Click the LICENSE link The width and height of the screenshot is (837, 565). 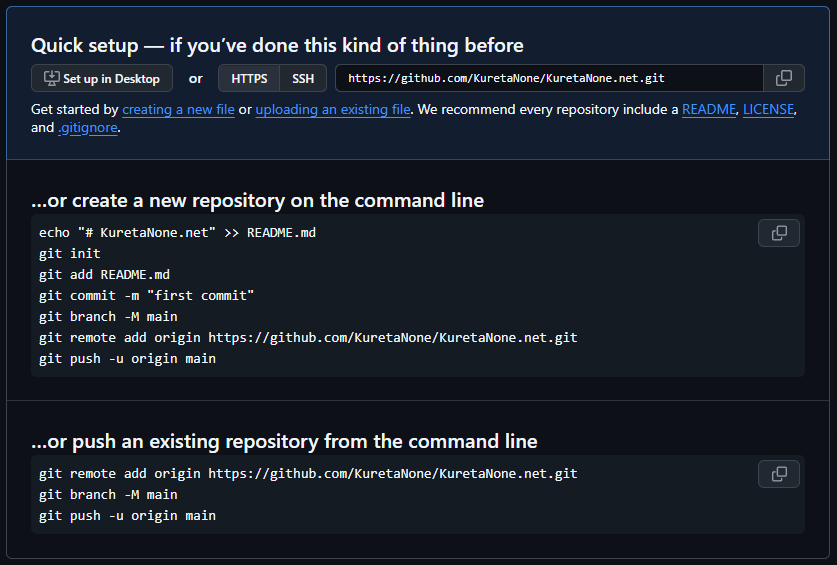pyautogui.click(x=769, y=109)
